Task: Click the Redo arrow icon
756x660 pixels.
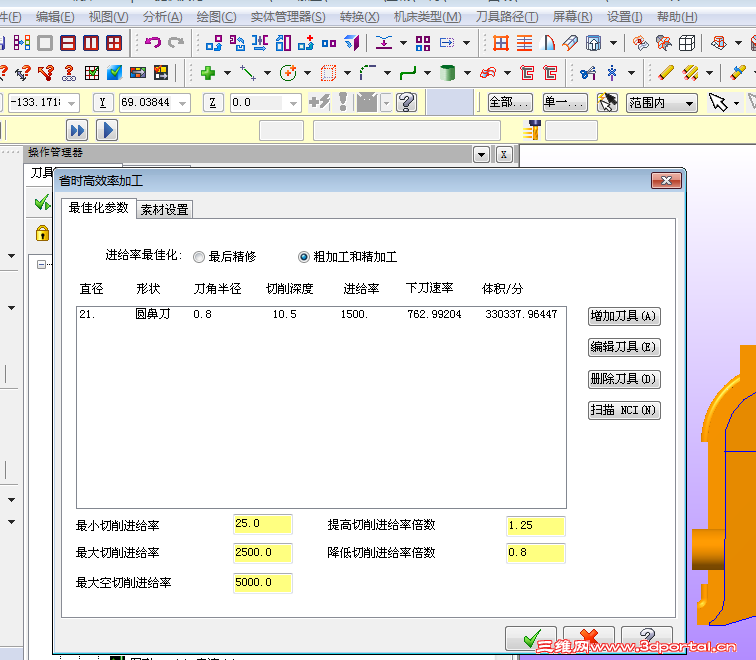Action: tap(176, 43)
